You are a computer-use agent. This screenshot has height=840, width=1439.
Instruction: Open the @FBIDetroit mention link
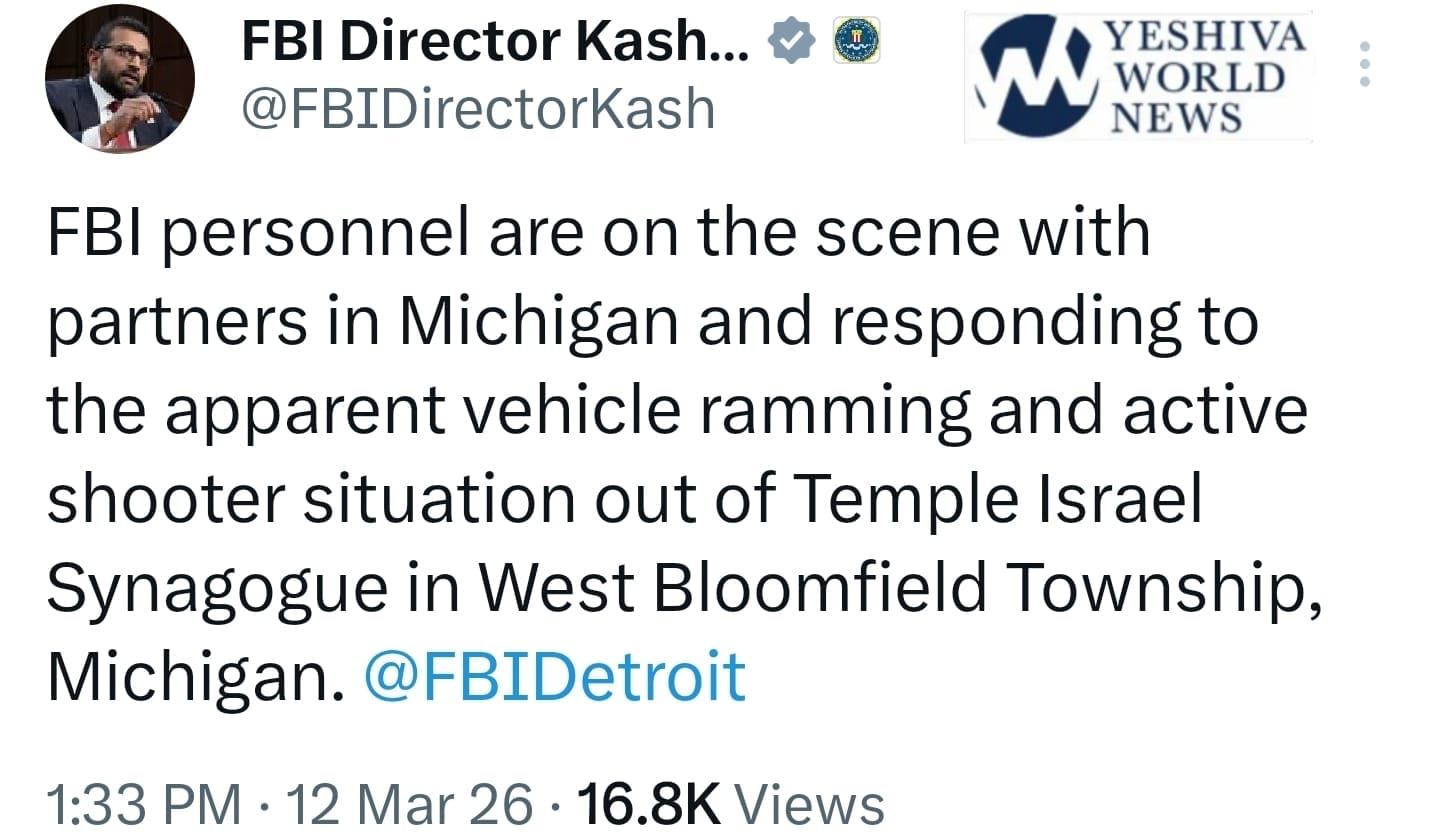[555, 677]
